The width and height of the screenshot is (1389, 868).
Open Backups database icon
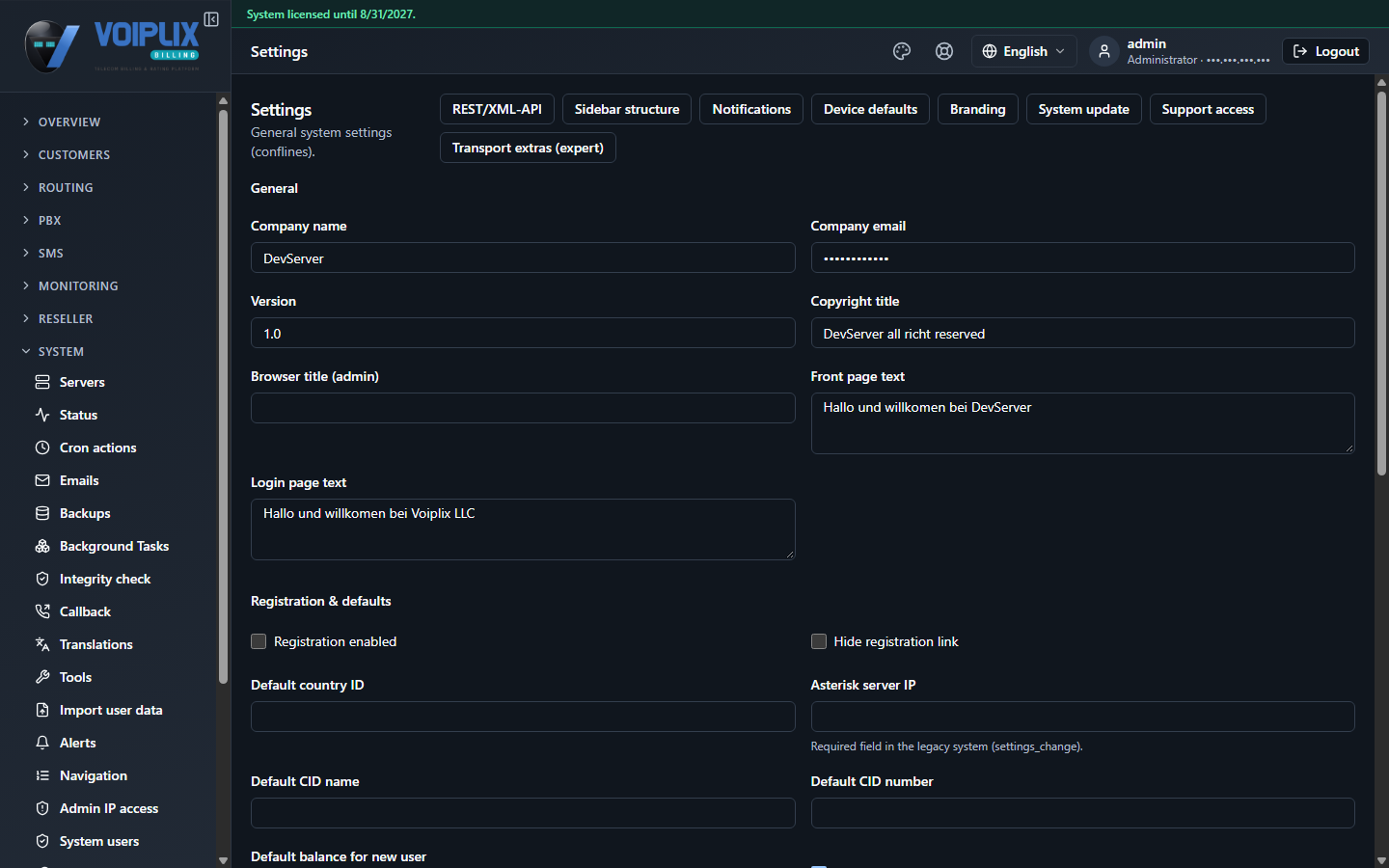tap(42, 513)
